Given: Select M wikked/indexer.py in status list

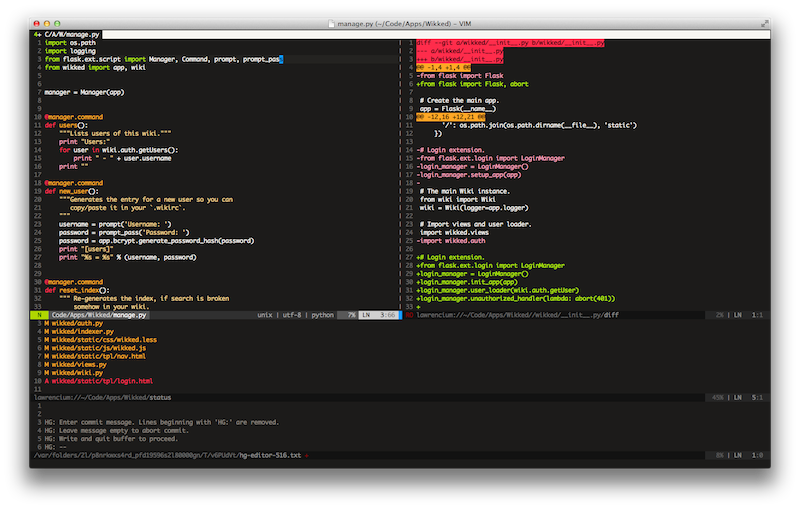Looking at the screenshot, I should point(79,332).
